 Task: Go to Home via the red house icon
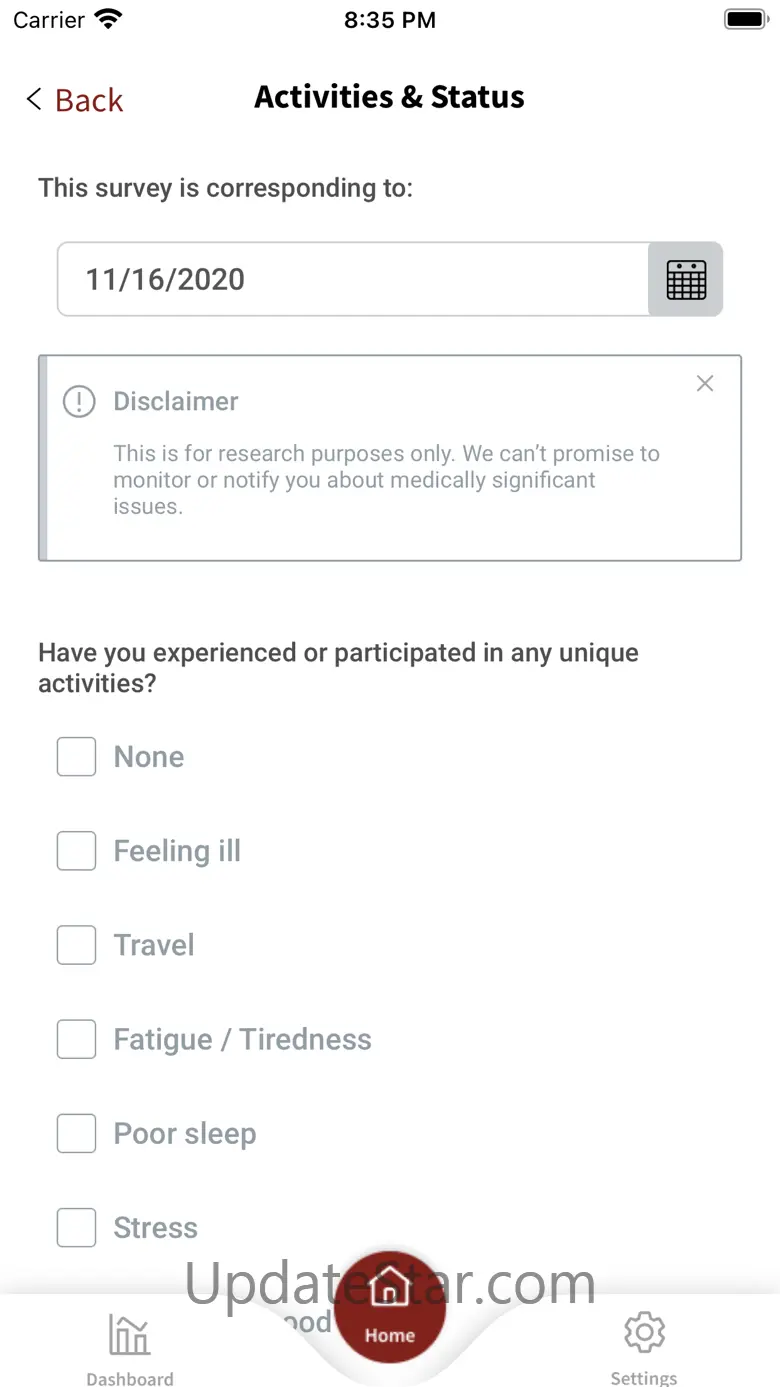(x=389, y=1287)
